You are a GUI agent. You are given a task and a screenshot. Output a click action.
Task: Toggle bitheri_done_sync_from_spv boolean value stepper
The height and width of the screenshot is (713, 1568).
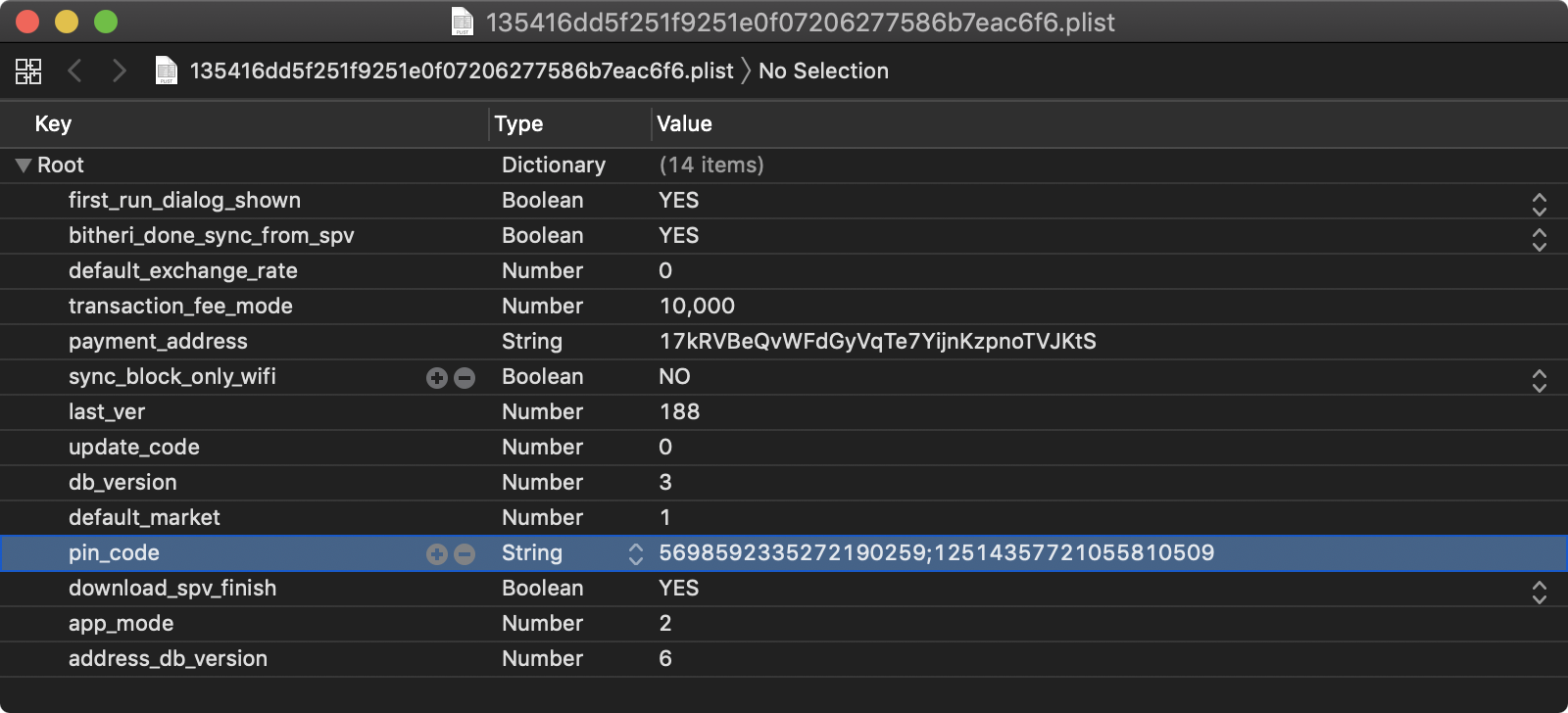click(x=1539, y=239)
